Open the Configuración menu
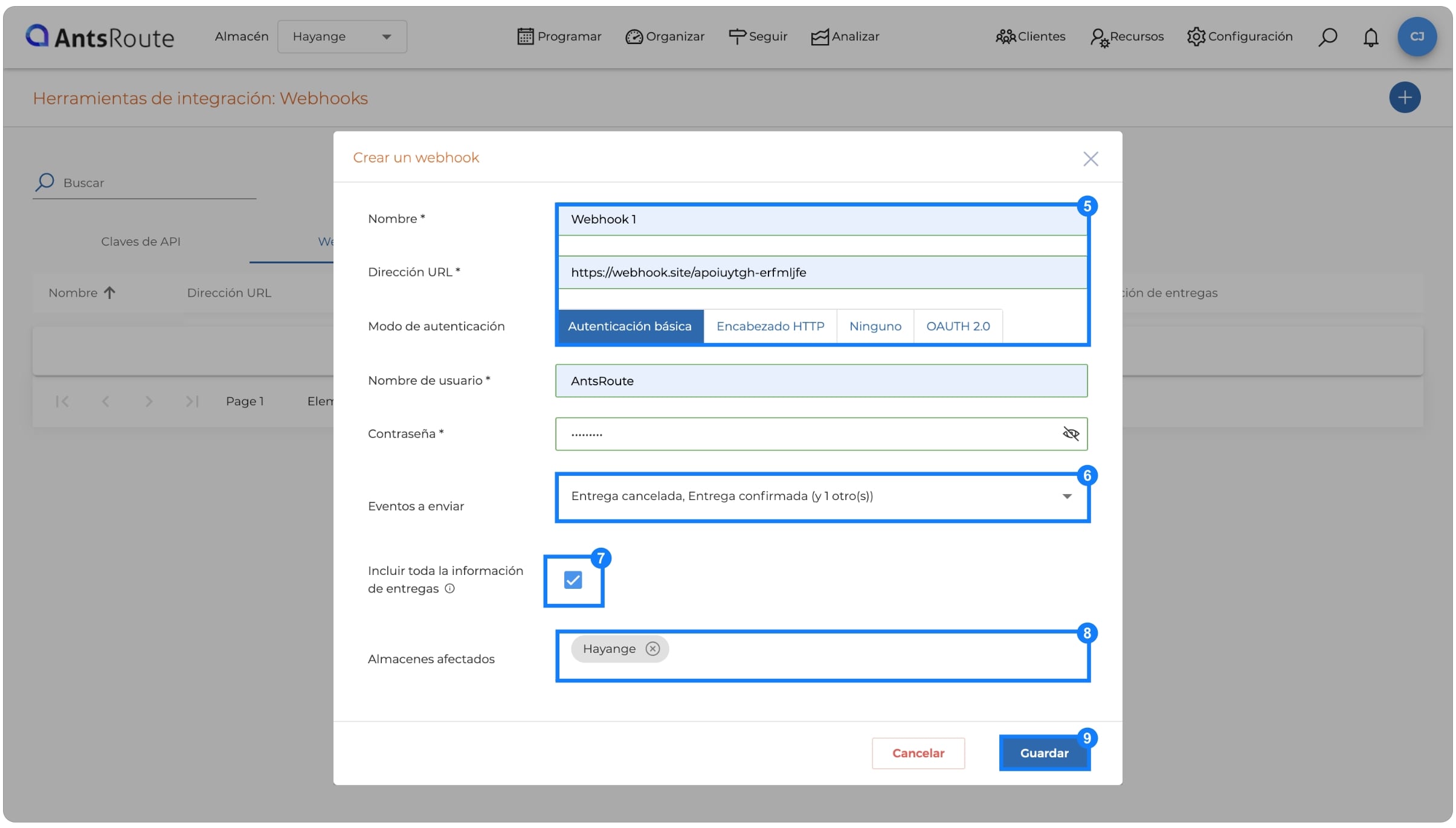 (x=1240, y=37)
